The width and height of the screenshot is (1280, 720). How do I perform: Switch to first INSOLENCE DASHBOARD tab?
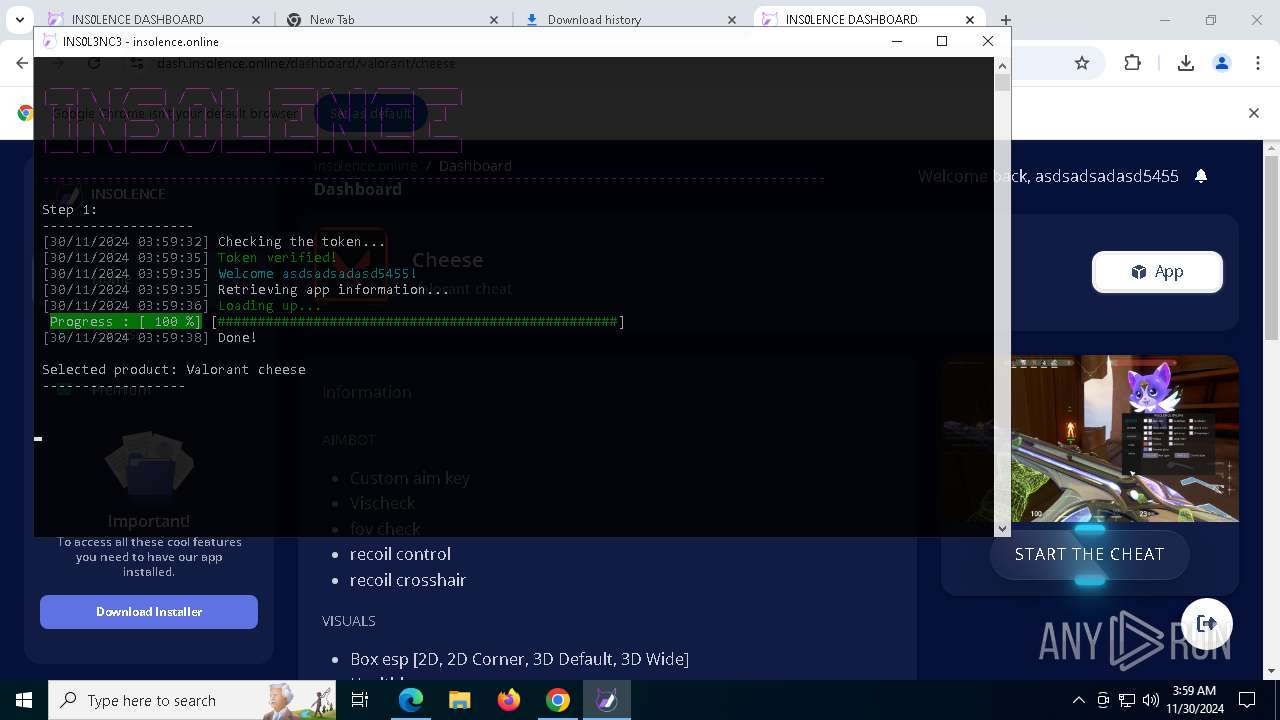154,19
